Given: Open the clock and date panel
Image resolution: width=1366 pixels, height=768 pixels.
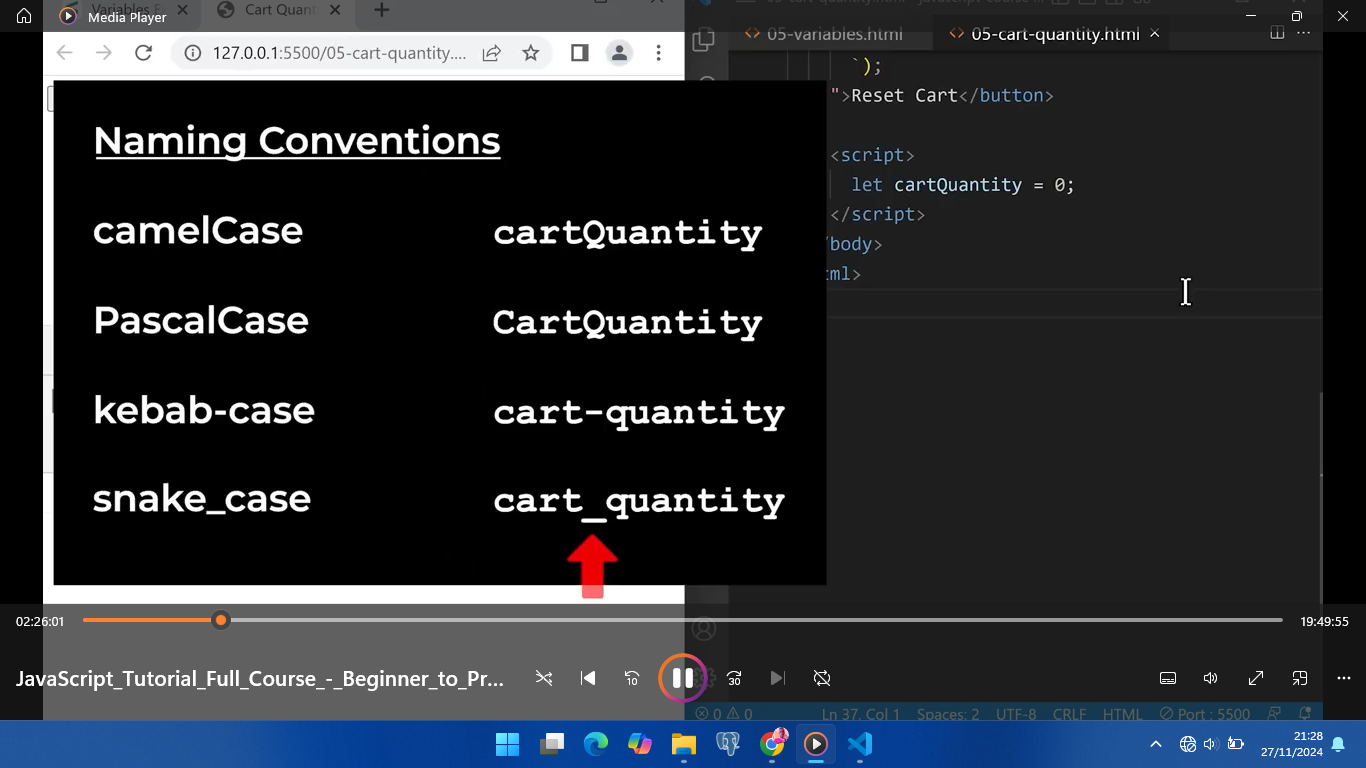Looking at the screenshot, I should point(1291,744).
